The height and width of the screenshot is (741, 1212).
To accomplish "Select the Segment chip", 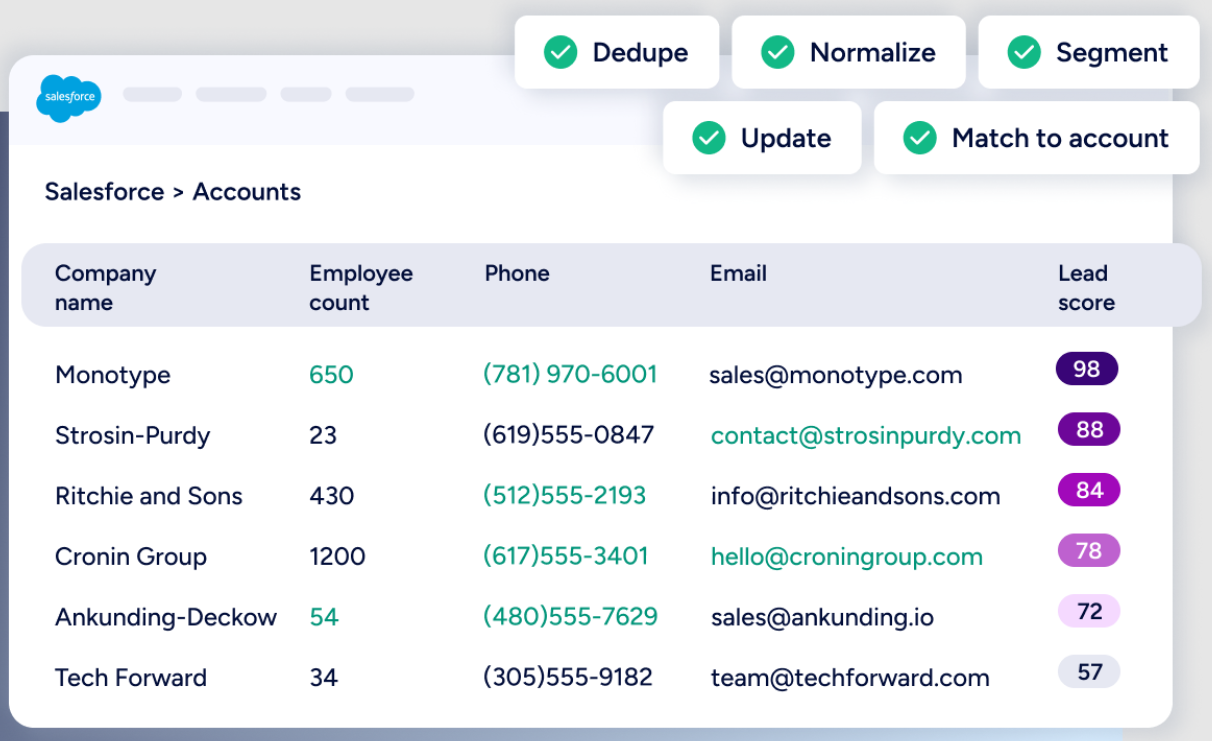I will tap(1089, 52).
